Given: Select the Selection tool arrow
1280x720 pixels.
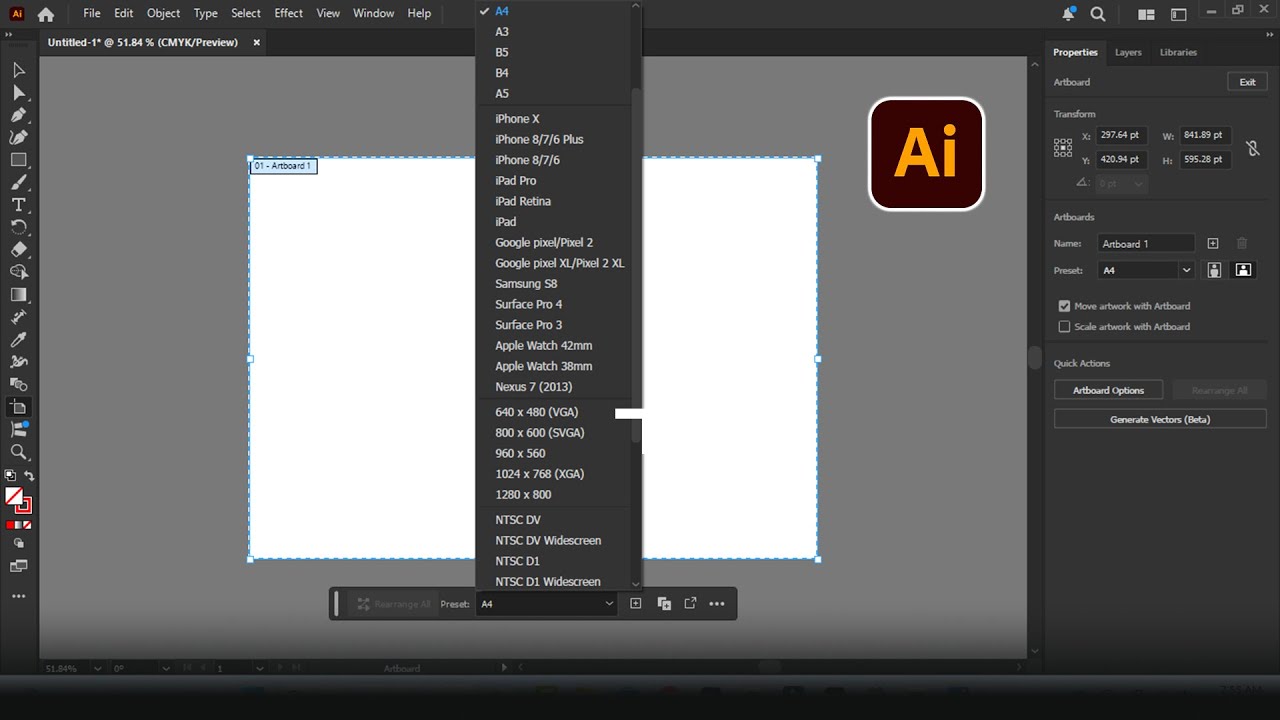Looking at the screenshot, I should [18, 70].
